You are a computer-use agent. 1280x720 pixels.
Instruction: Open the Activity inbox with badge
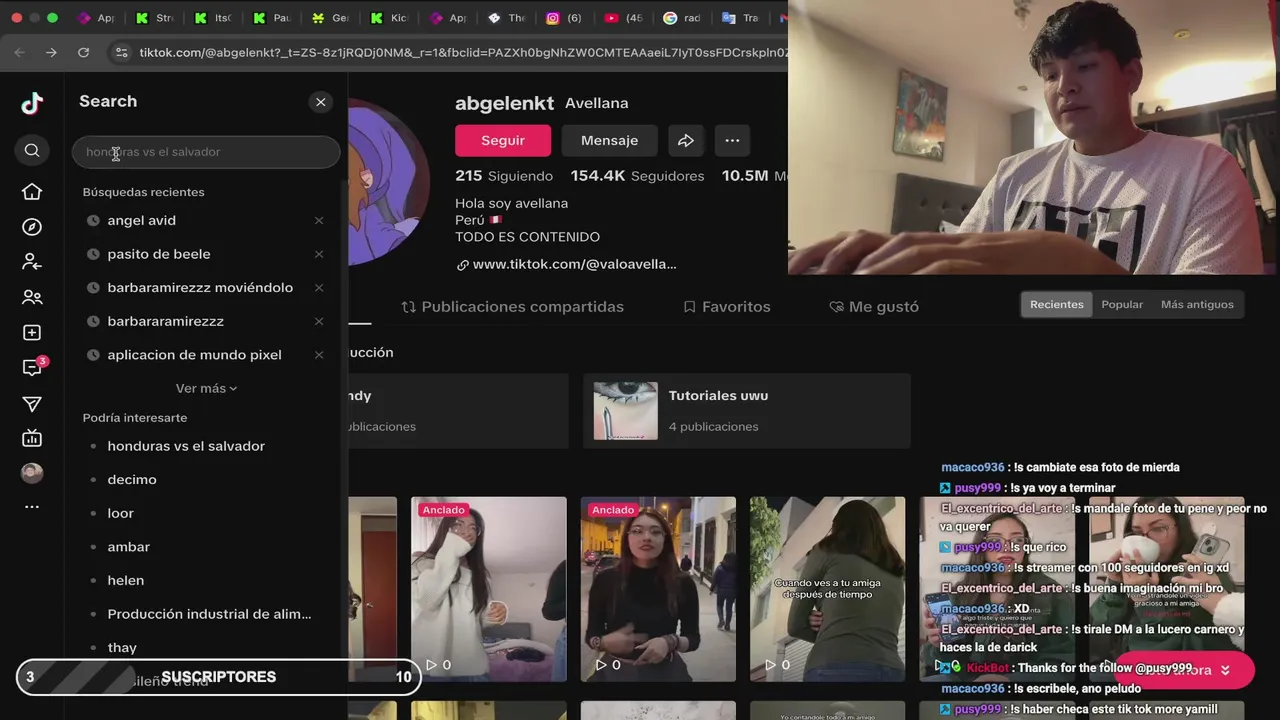pos(33,367)
